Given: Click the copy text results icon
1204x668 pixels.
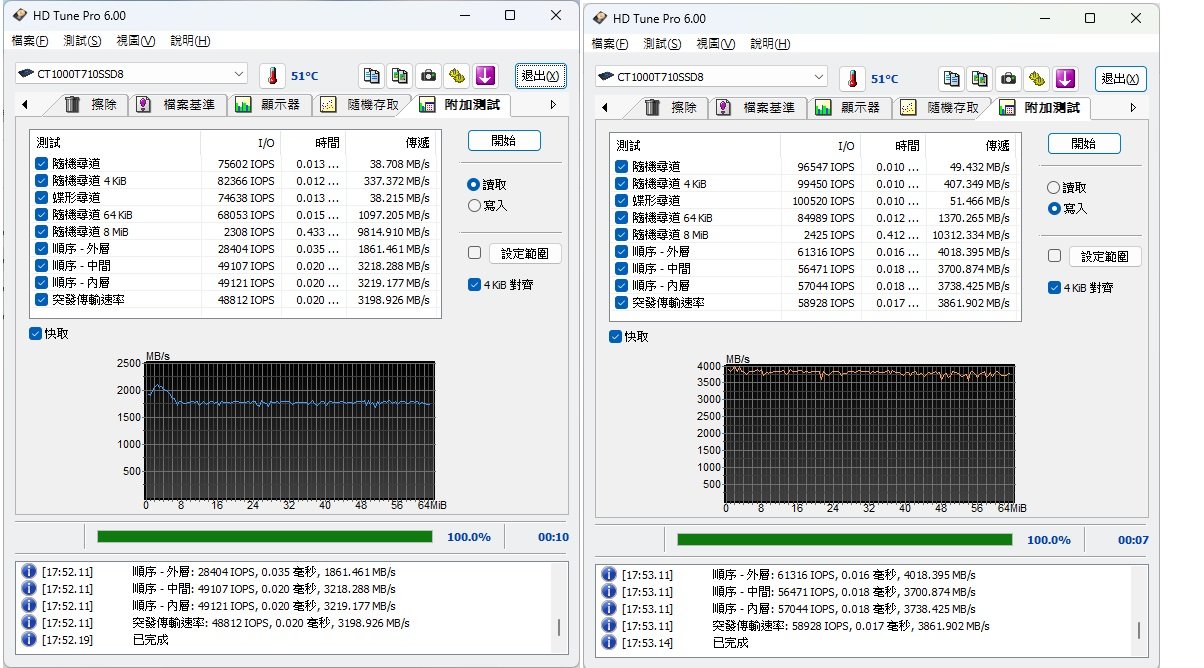Looking at the screenshot, I should 371,75.
